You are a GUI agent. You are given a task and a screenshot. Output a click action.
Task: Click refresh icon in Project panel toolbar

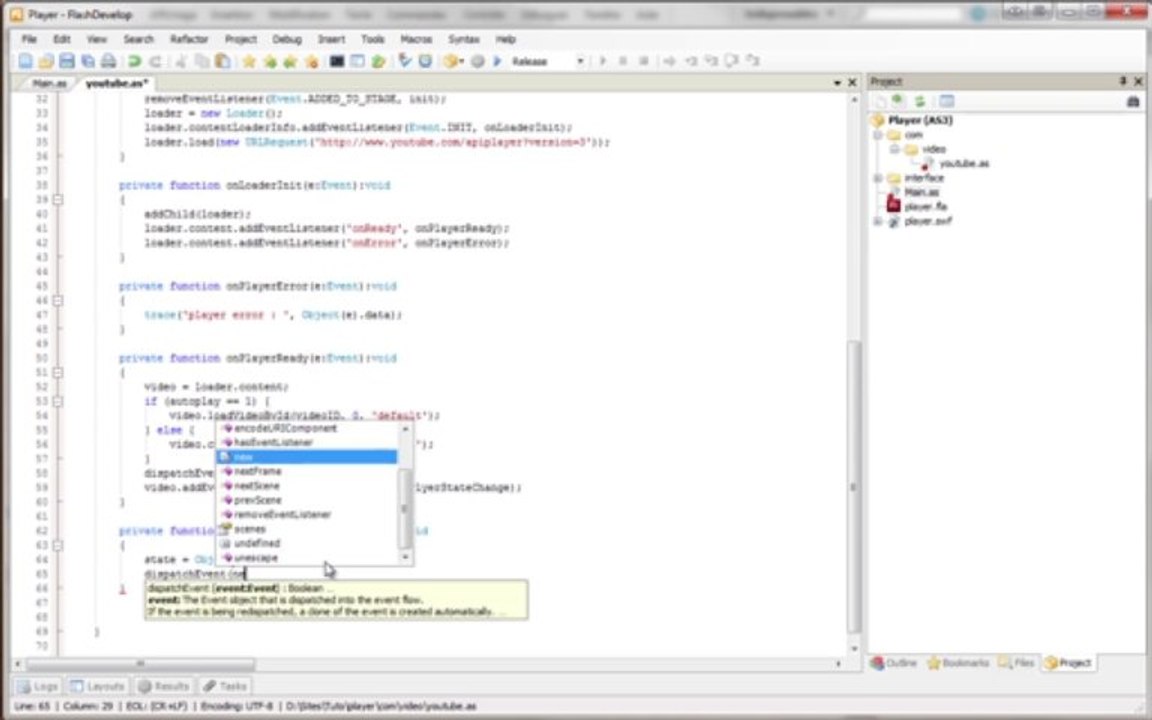click(919, 101)
